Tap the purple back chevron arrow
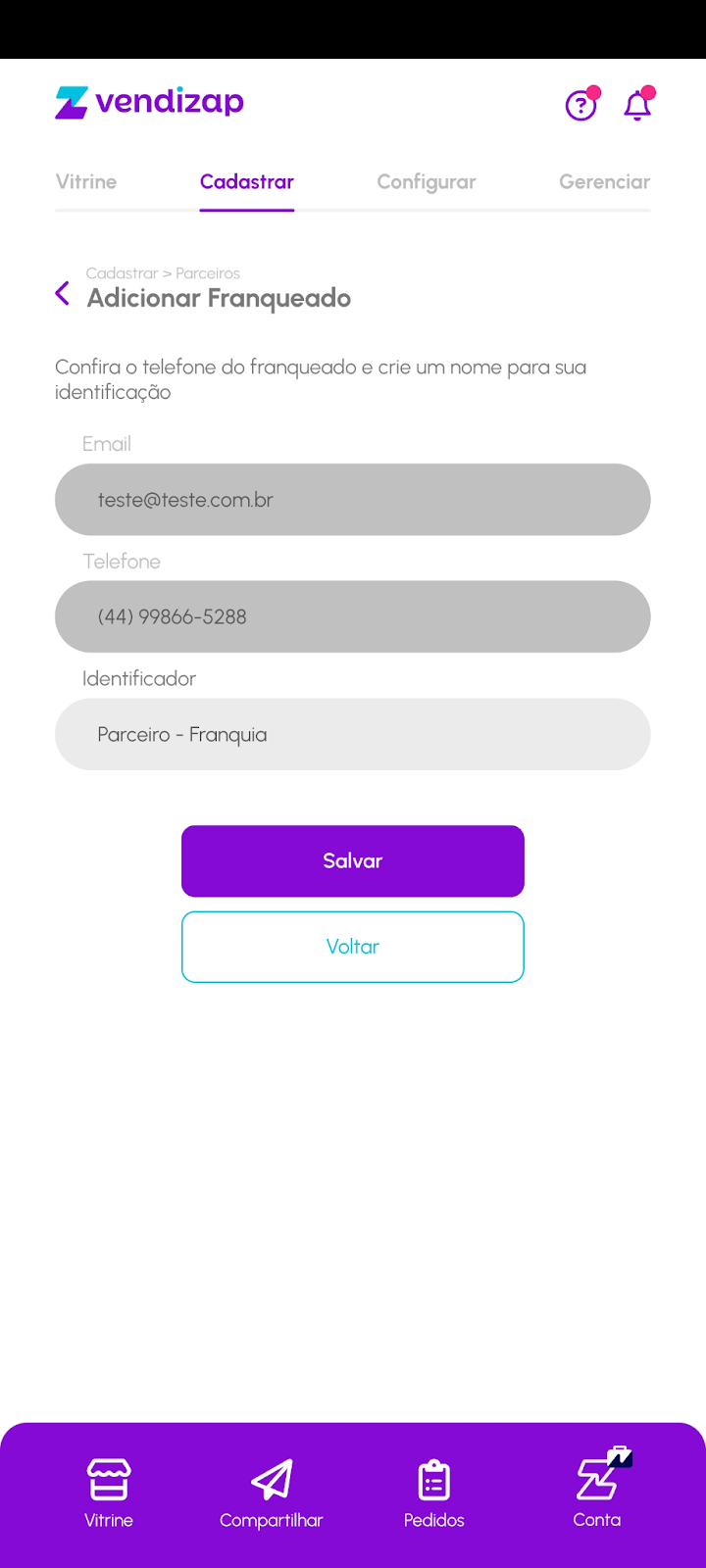Image resolution: width=706 pixels, height=1568 pixels. point(63,293)
